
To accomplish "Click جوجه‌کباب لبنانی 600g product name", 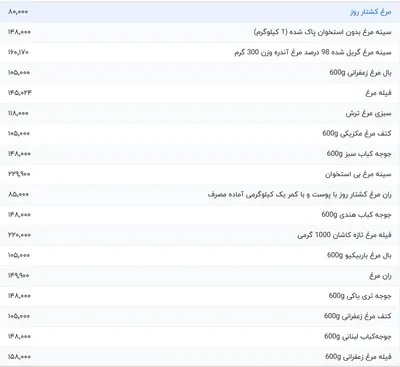I will (358, 336).
